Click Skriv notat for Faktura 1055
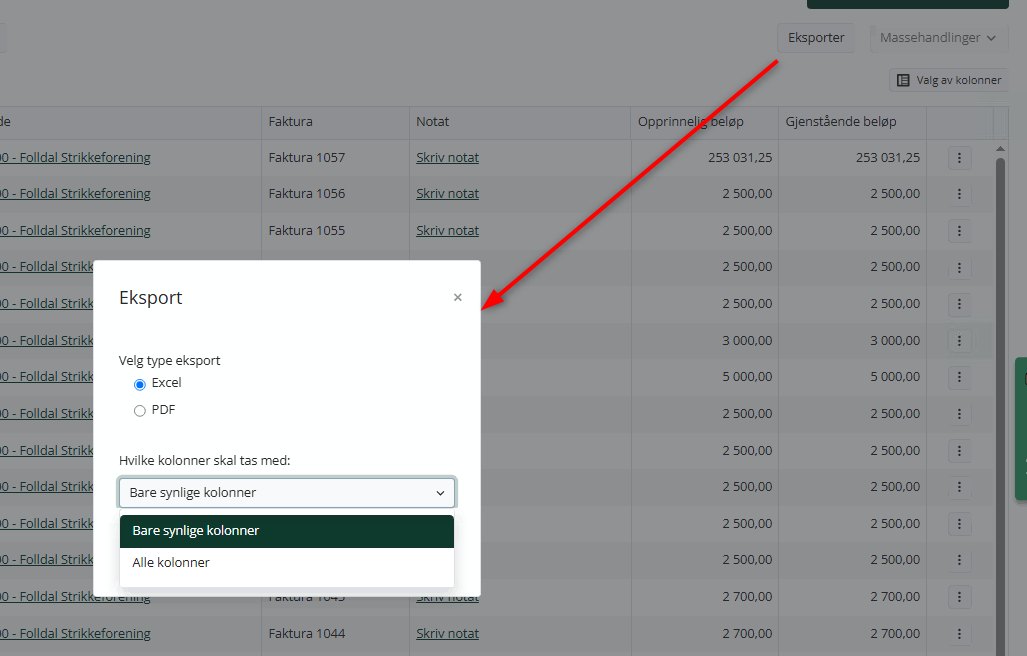This screenshot has width=1027, height=656. 447,230
